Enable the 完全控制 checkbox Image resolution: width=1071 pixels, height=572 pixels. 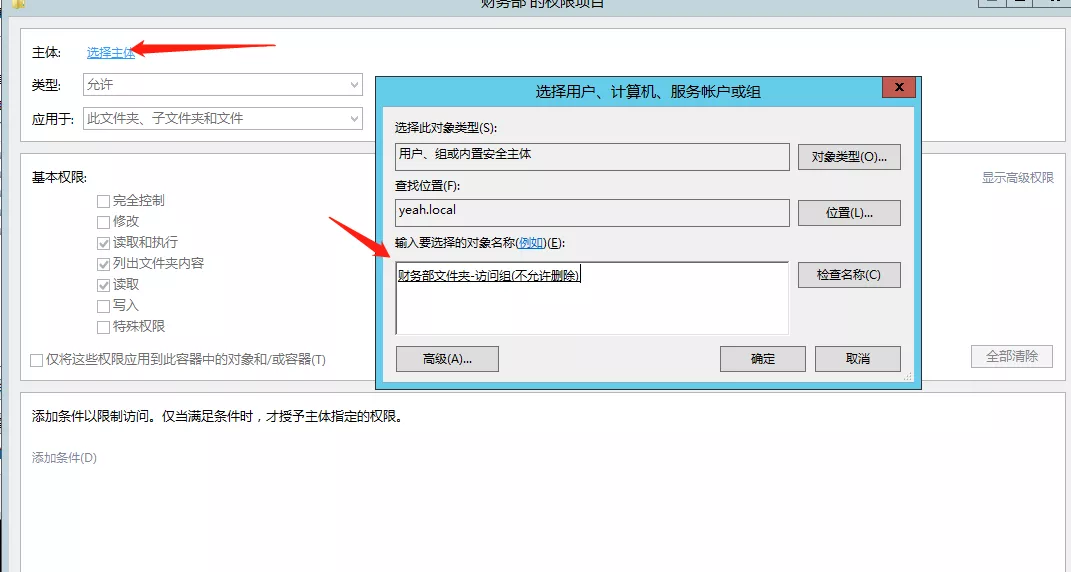pos(103,200)
